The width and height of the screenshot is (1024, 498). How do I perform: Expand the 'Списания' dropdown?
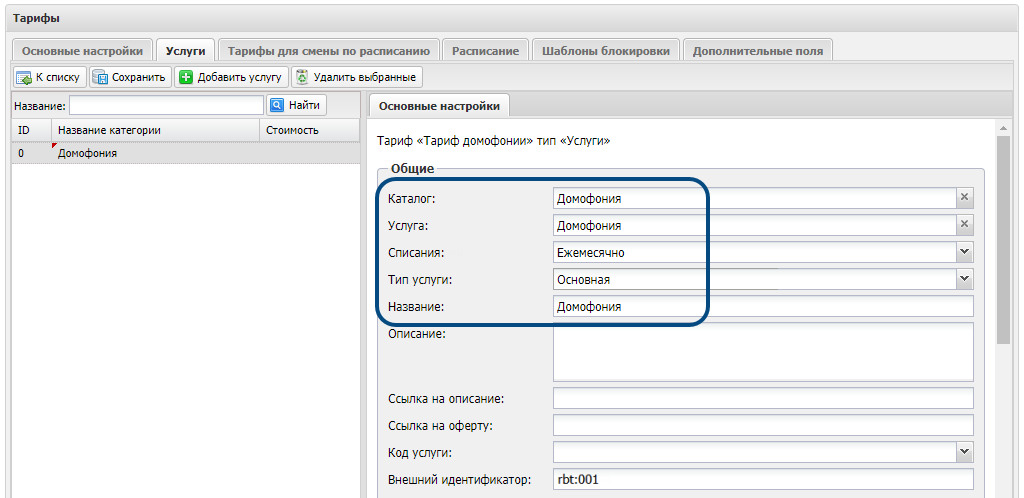point(964,252)
